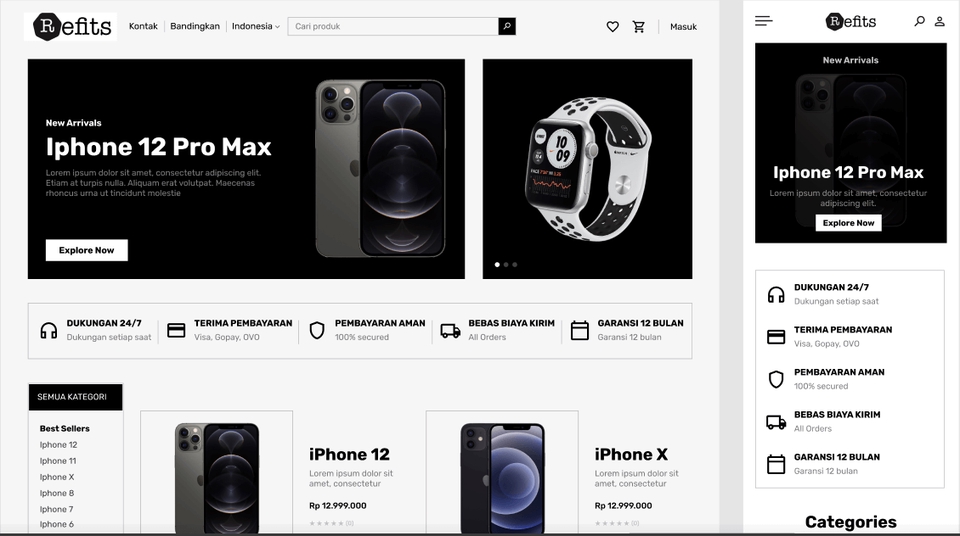Select the second carousel dot
The height and width of the screenshot is (536, 960).
pyautogui.click(x=506, y=265)
